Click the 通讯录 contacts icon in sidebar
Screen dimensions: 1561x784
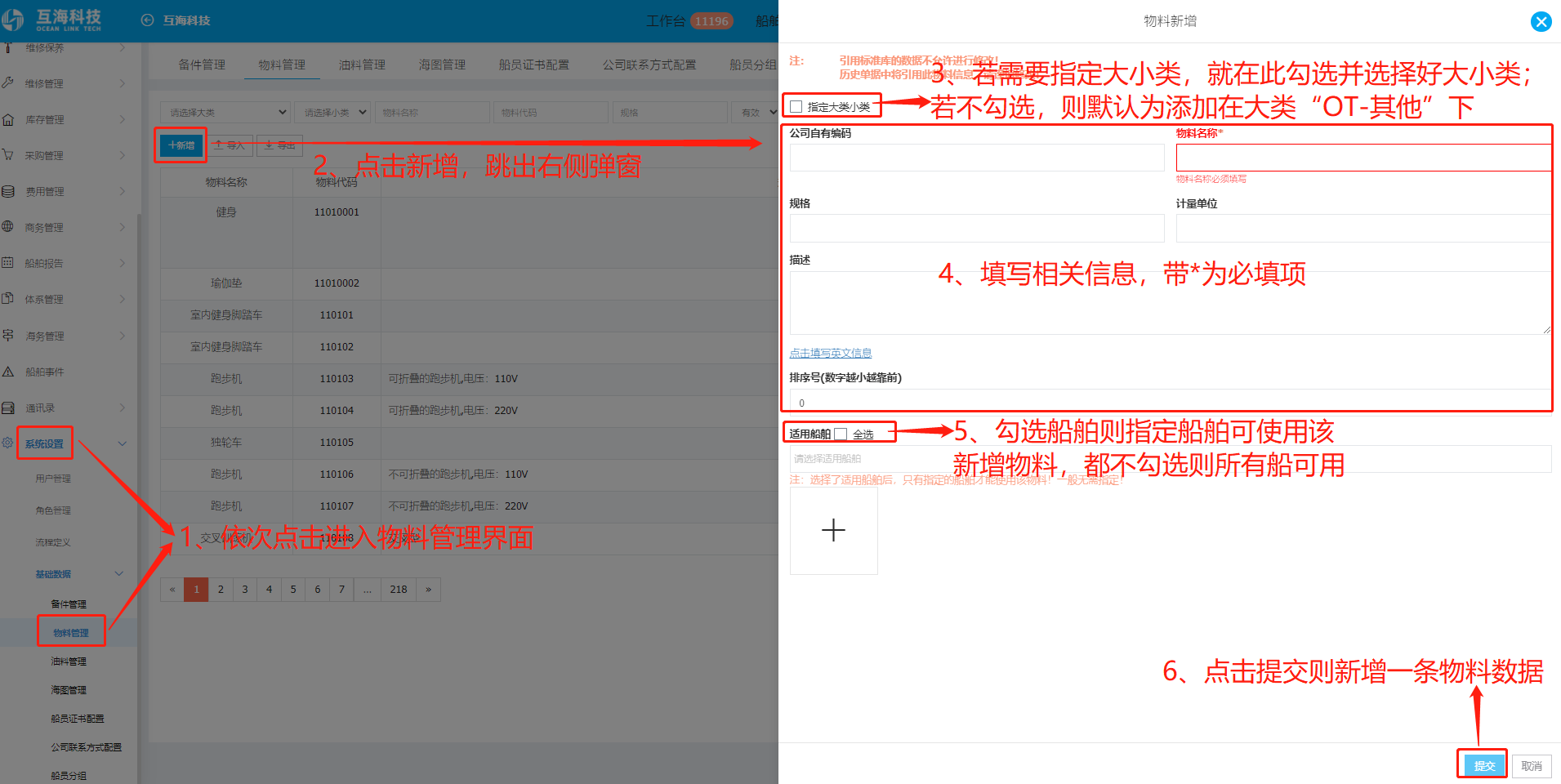(x=8, y=408)
